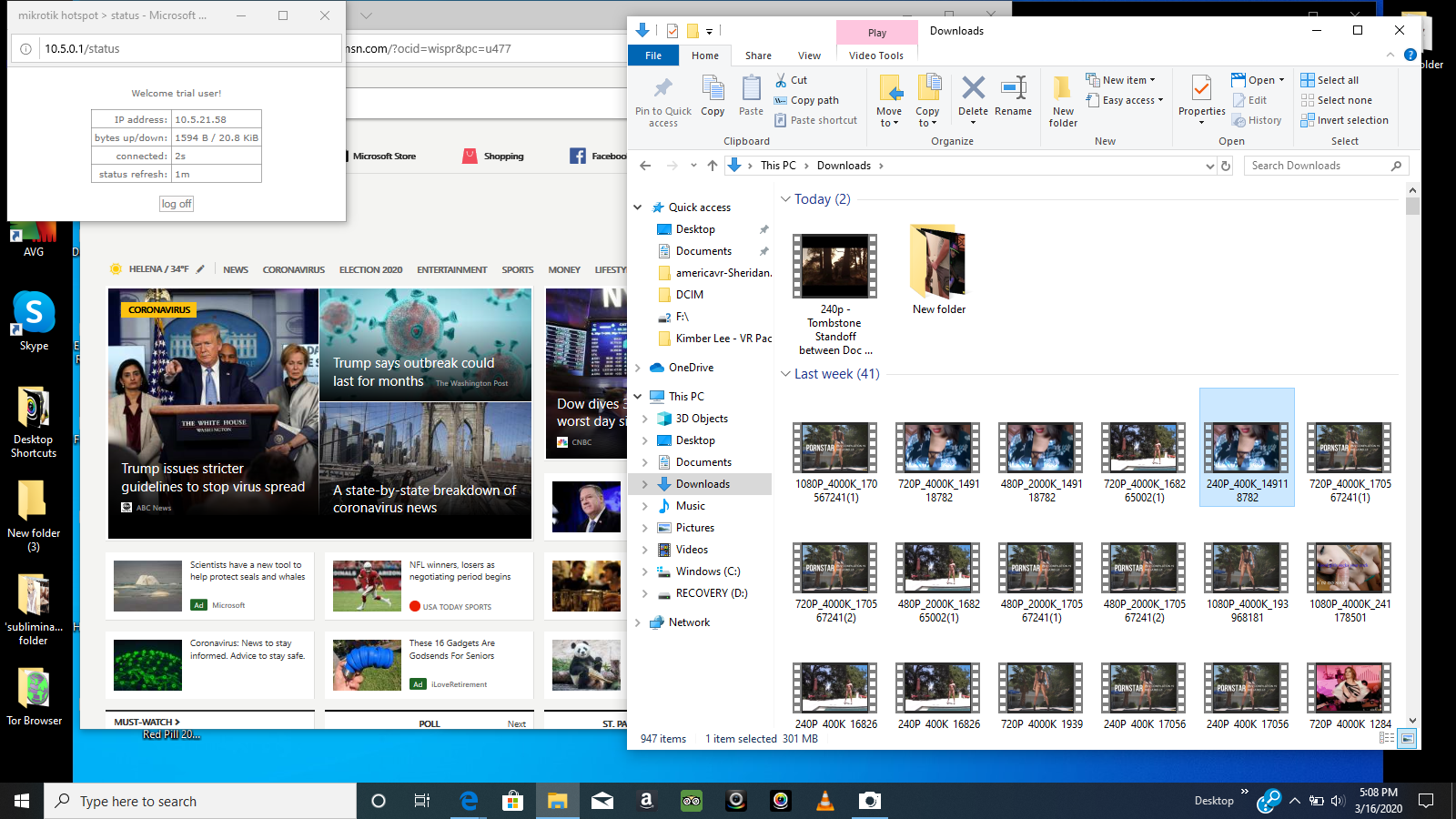Click hotspot address bar 10.5.0.1/status
Viewport: 1456px width, 819px height.
(177, 49)
